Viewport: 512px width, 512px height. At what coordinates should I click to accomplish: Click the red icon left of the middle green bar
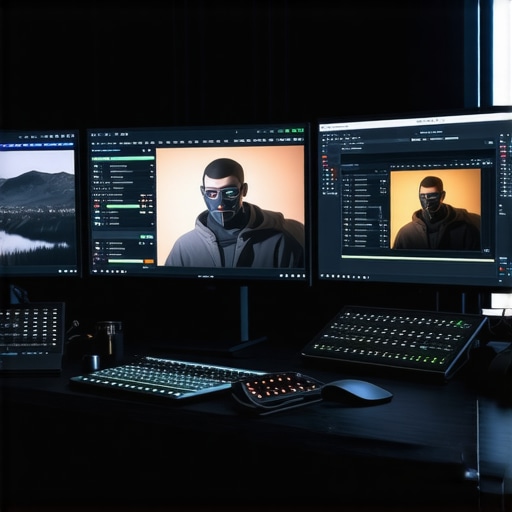click(x=97, y=207)
